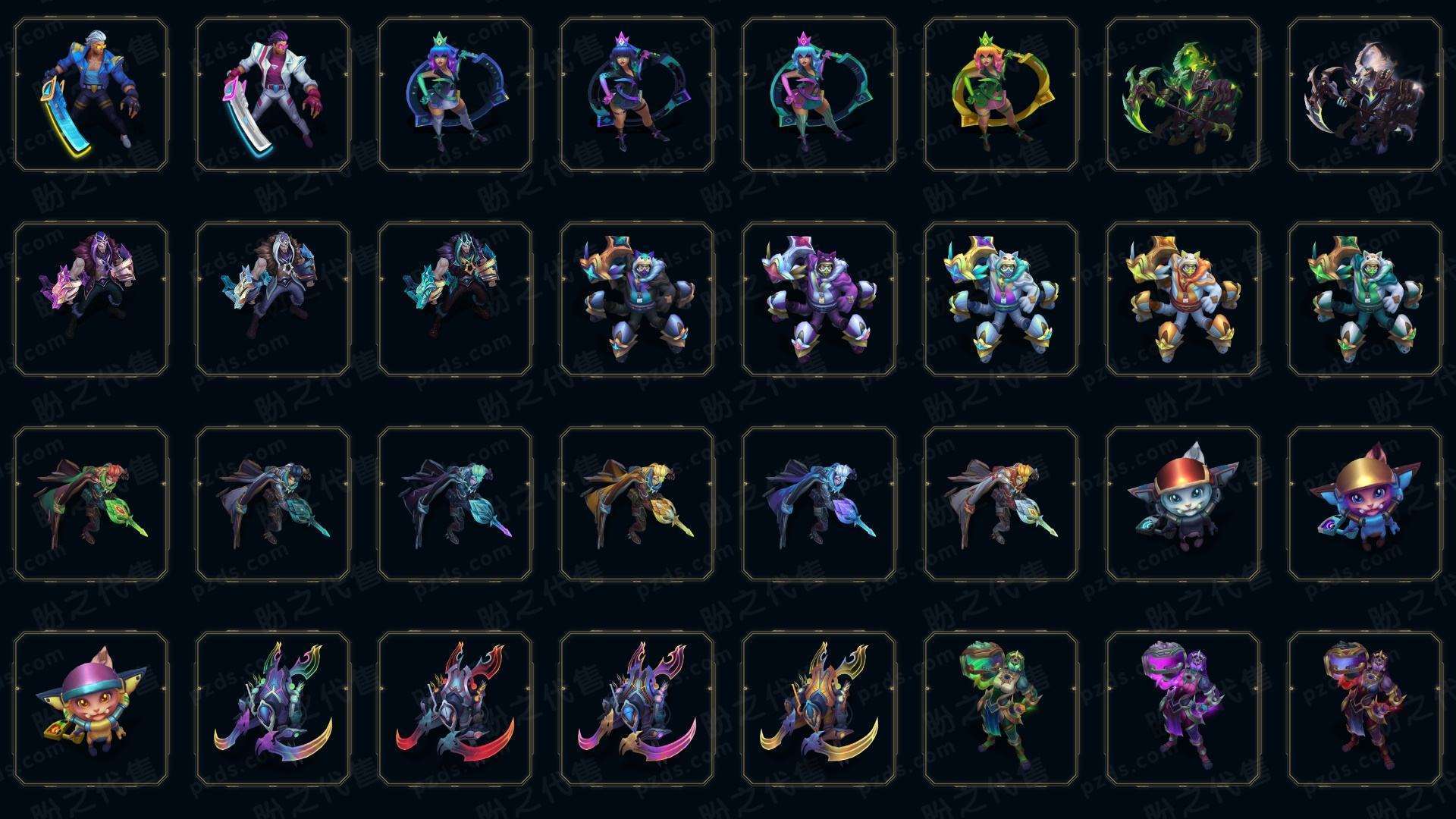Image resolution: width=1456 pixels, height=819 pixels.
Task: Select the purple-haired brawler with pink gauntlets
Action: point(91,299)
